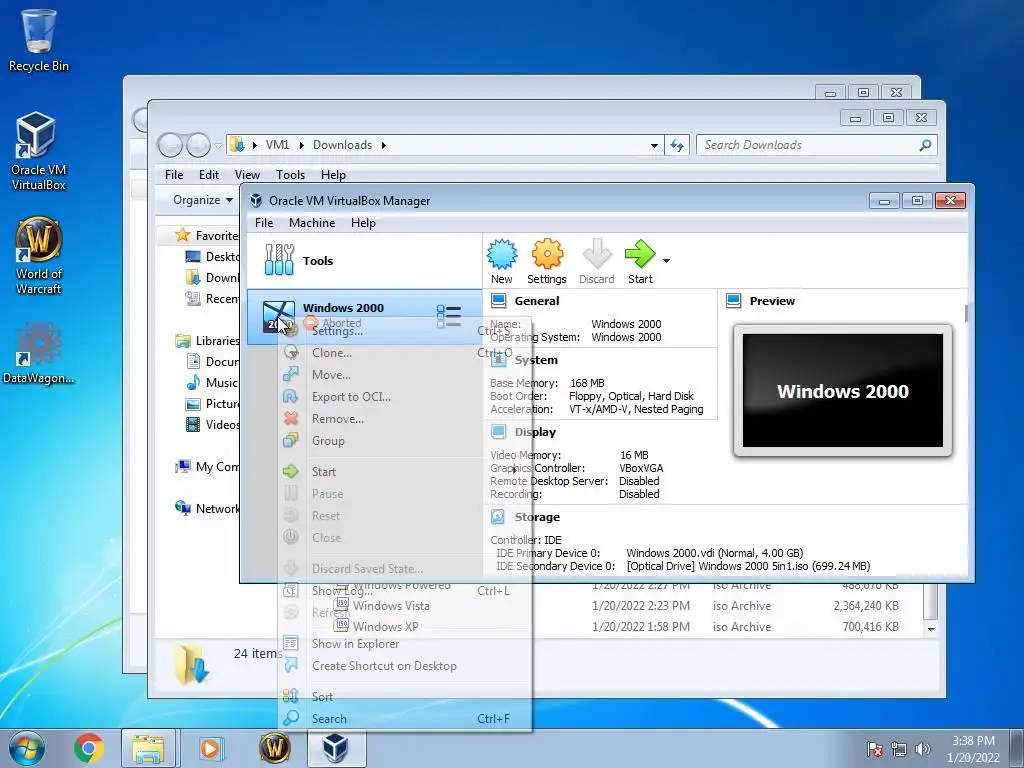Click the World of Warcraft taskbar icon
The height and width of the screenshot is (768, 1024).
(274, 748)
